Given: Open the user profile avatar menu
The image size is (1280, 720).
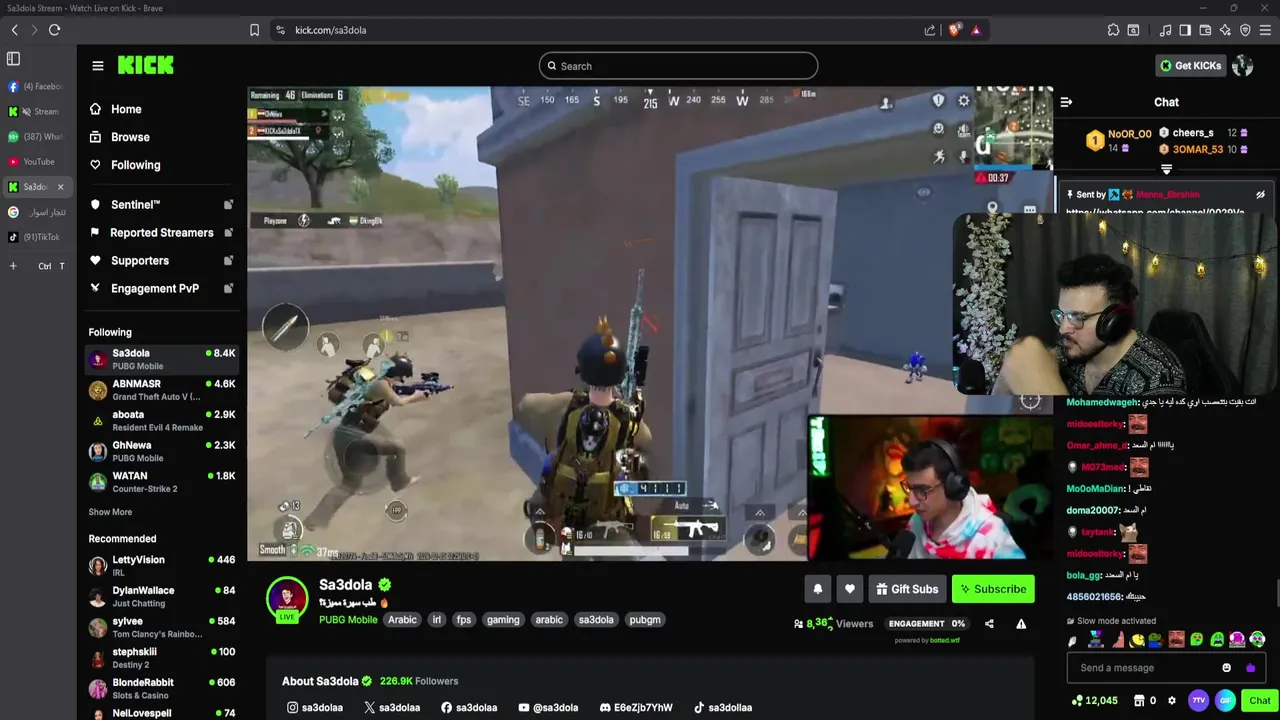Looking at the screenshot, I should tap(1243, 66).
